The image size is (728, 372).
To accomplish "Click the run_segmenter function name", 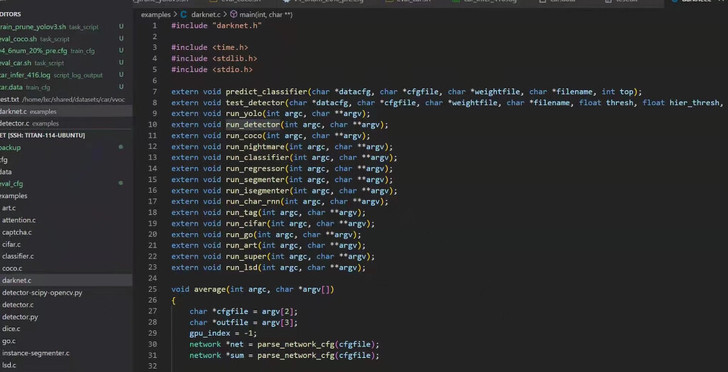I will pyautogui.click(x=255, y=180).
